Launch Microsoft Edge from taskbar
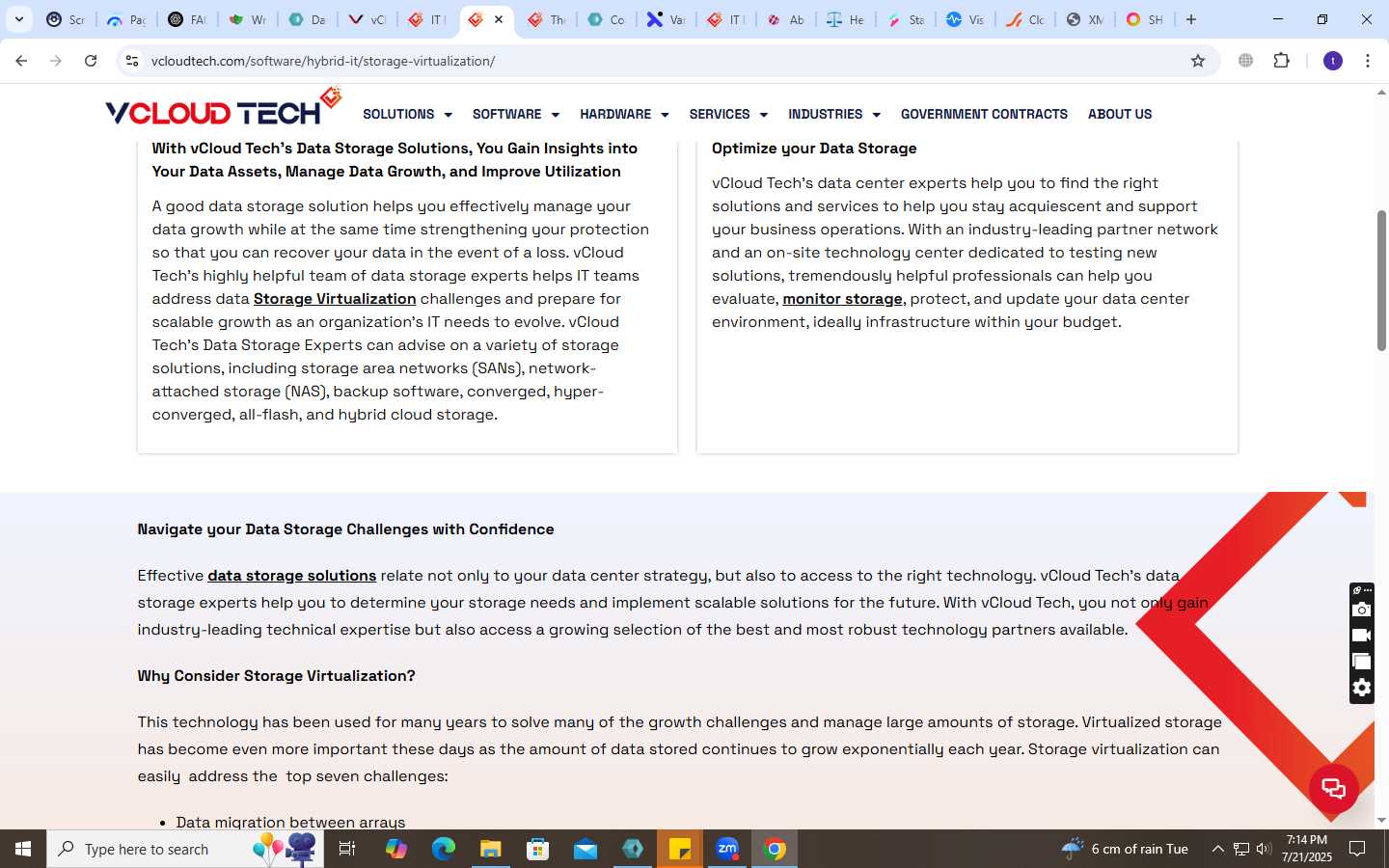This screenshot has height=868, width=1389. click(444, 849)
